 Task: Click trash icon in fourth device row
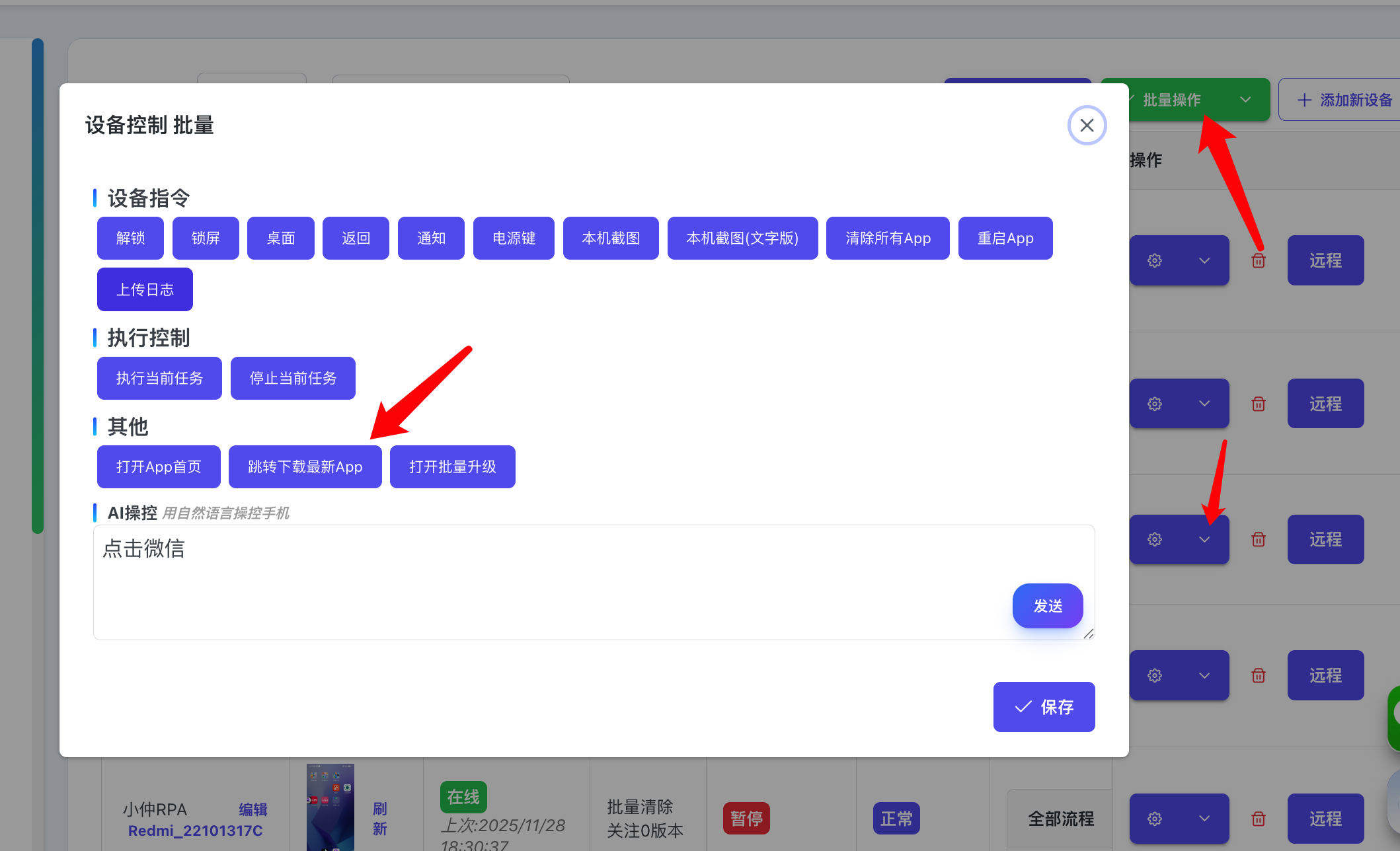coord(1258,675)
